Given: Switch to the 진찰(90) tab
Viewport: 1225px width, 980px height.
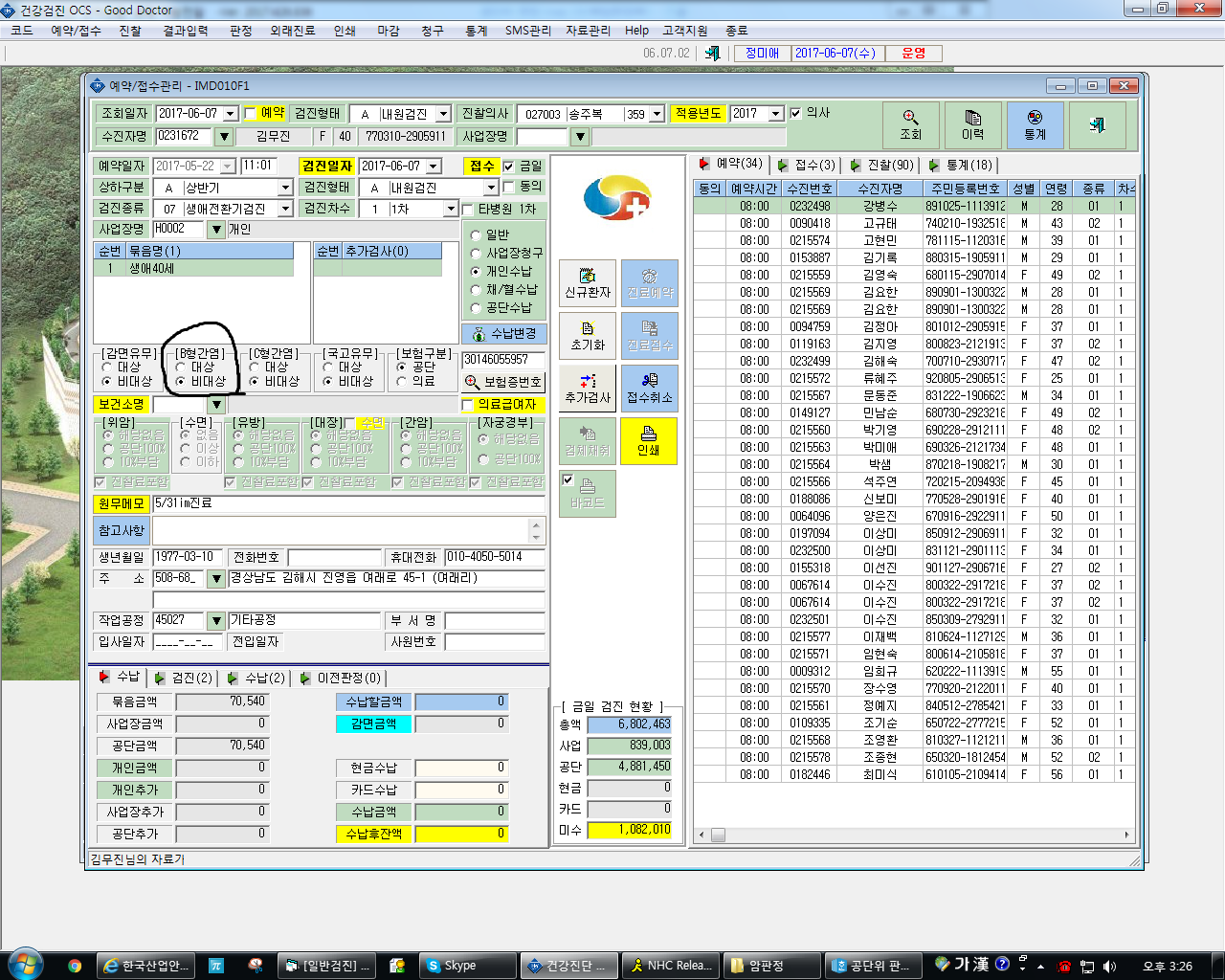Looking at the screenshot, I should pos(881,165).
